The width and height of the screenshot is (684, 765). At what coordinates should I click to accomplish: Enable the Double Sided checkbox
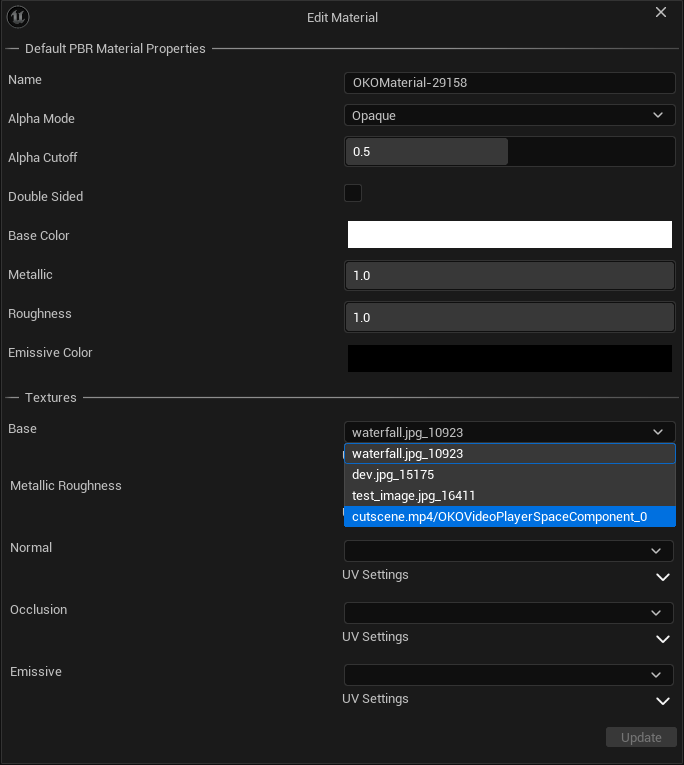click(x=353, y=193)
